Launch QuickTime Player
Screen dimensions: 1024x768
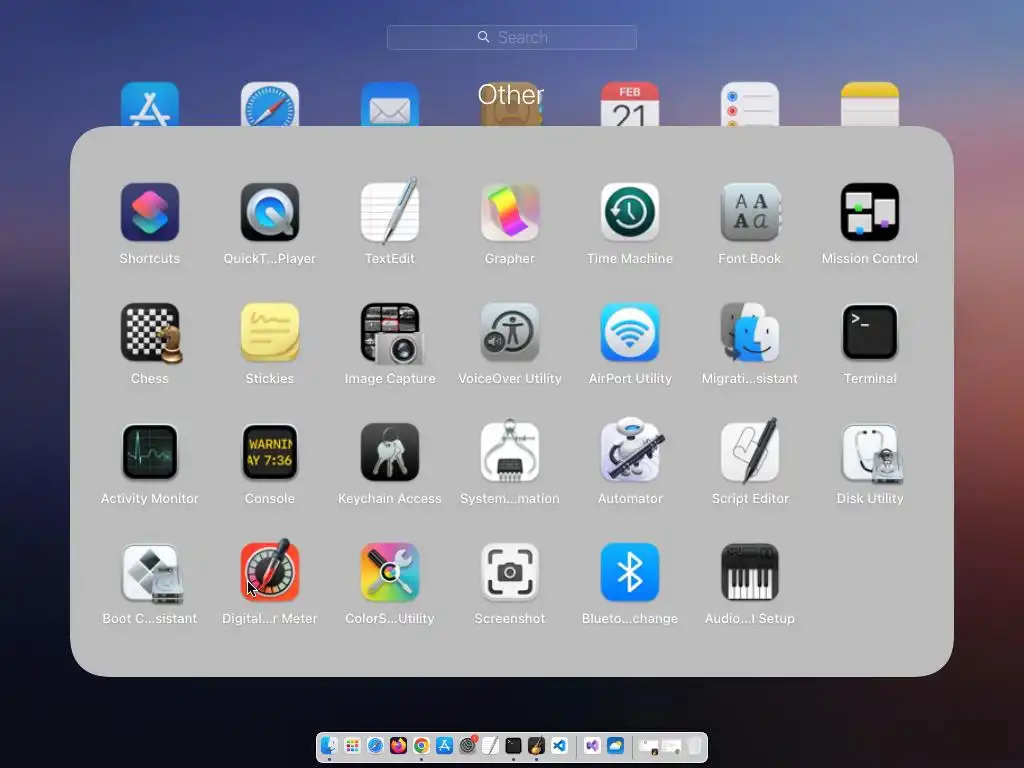[270, 212]
